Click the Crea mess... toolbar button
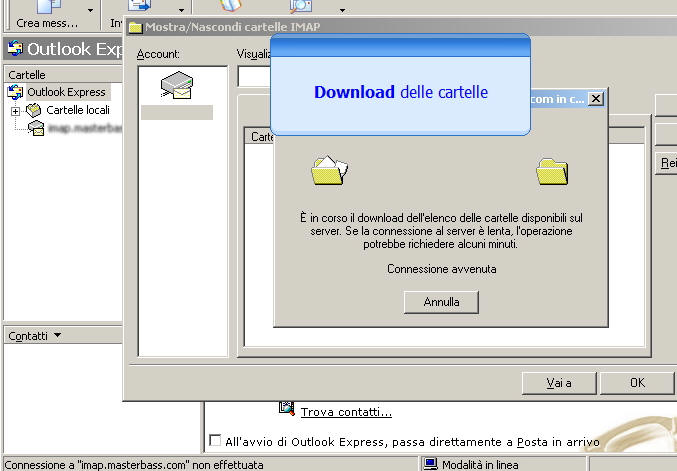 47,15
